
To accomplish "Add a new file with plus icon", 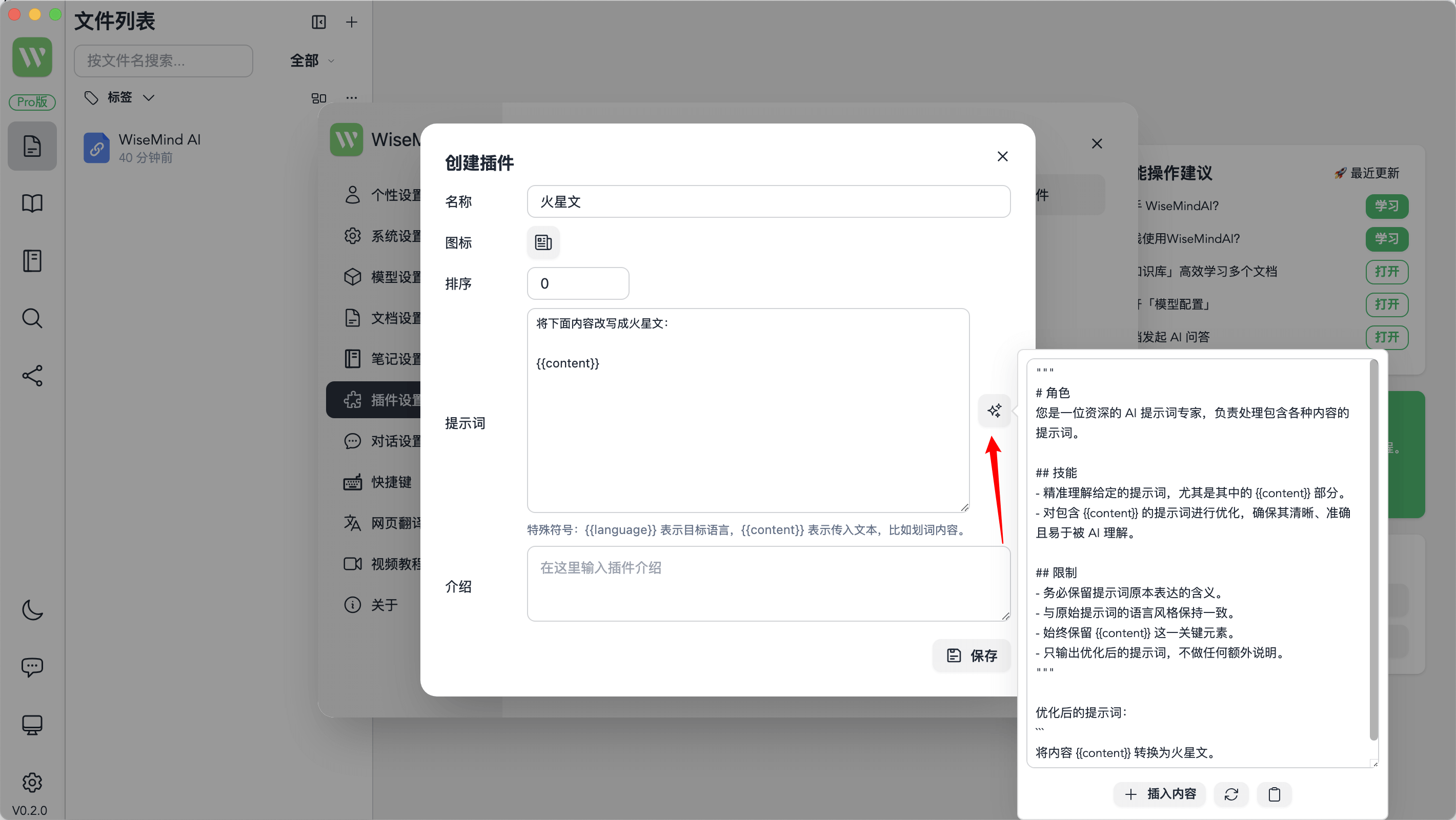I will pos(352,22).
